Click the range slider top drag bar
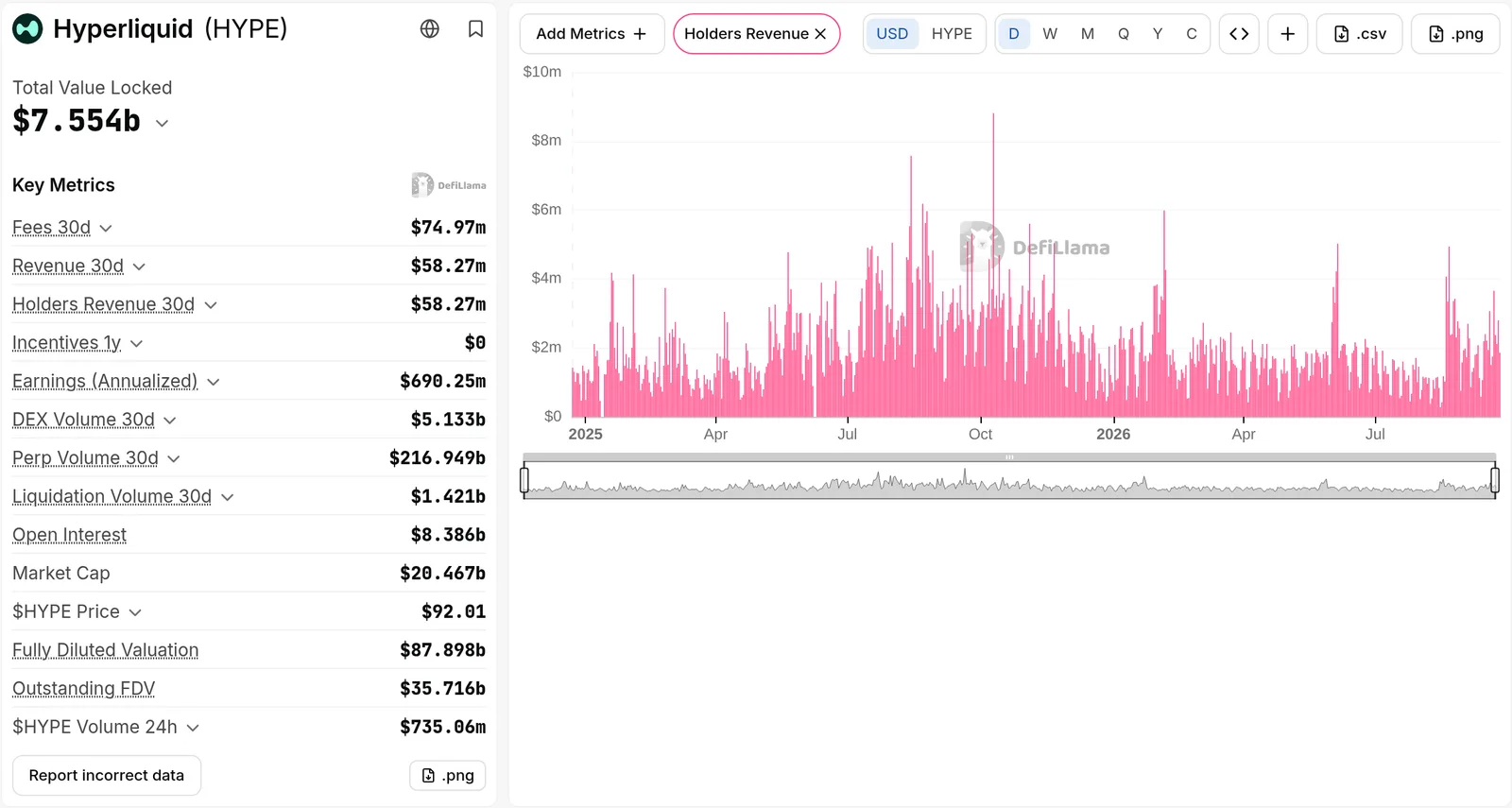 click(x=1009, y=457)
